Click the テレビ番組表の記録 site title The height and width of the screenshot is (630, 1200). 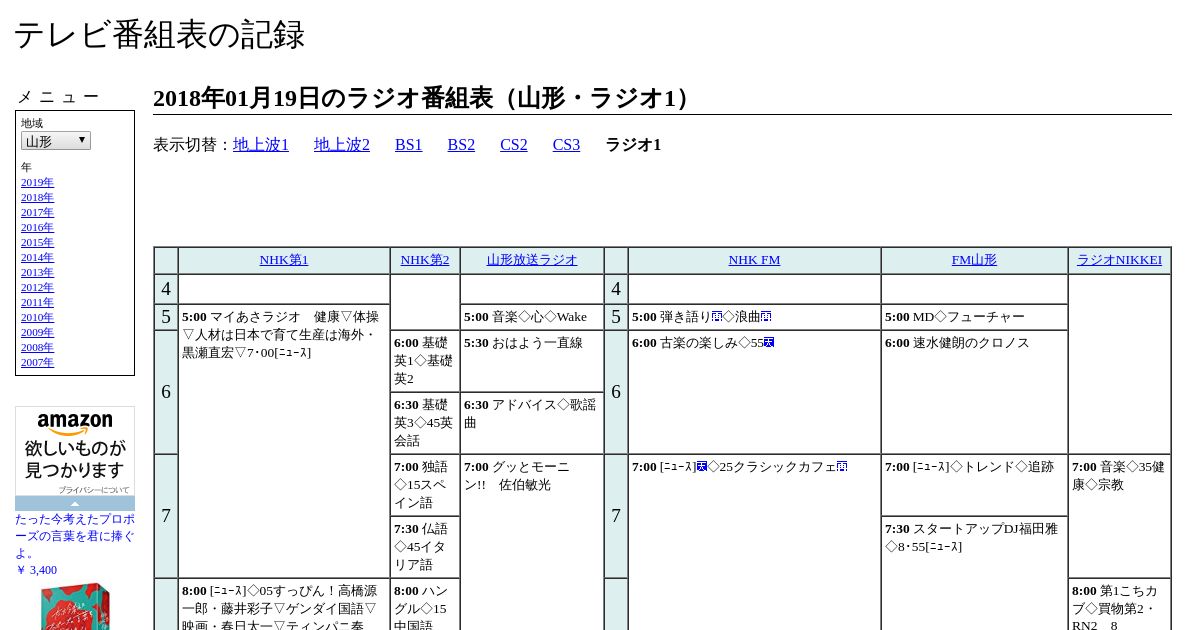[159, 35]
